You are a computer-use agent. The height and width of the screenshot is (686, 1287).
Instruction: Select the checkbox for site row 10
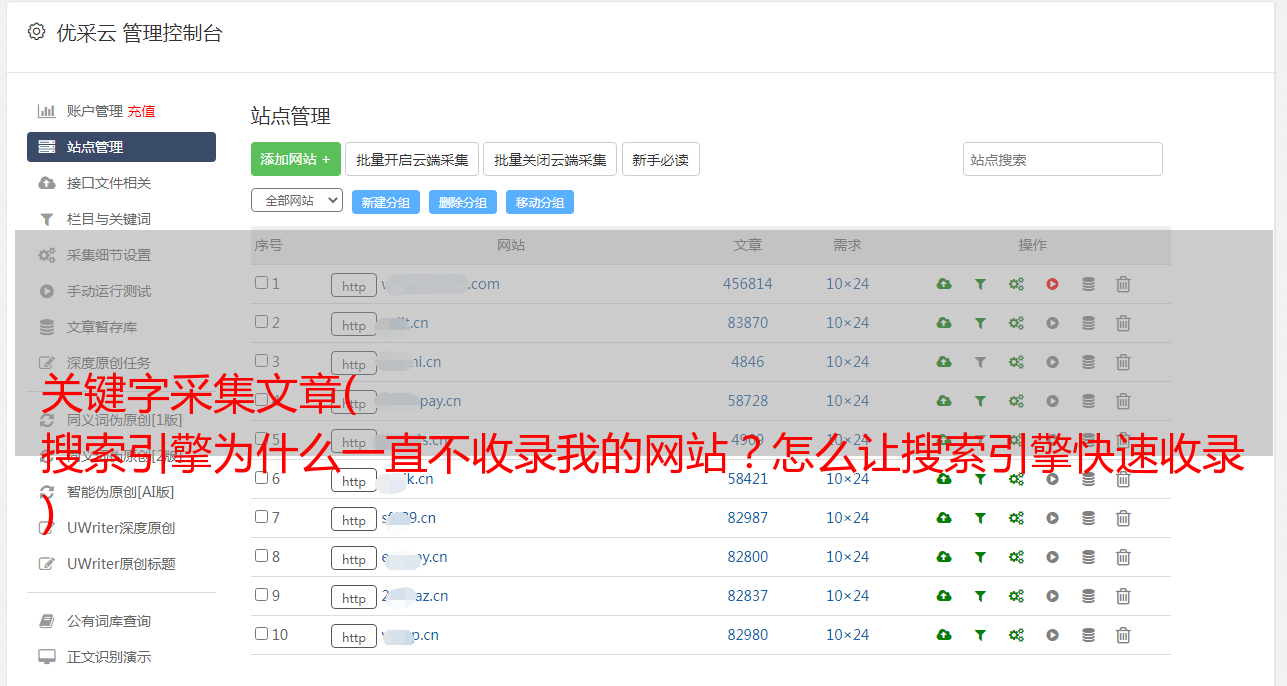261,634
